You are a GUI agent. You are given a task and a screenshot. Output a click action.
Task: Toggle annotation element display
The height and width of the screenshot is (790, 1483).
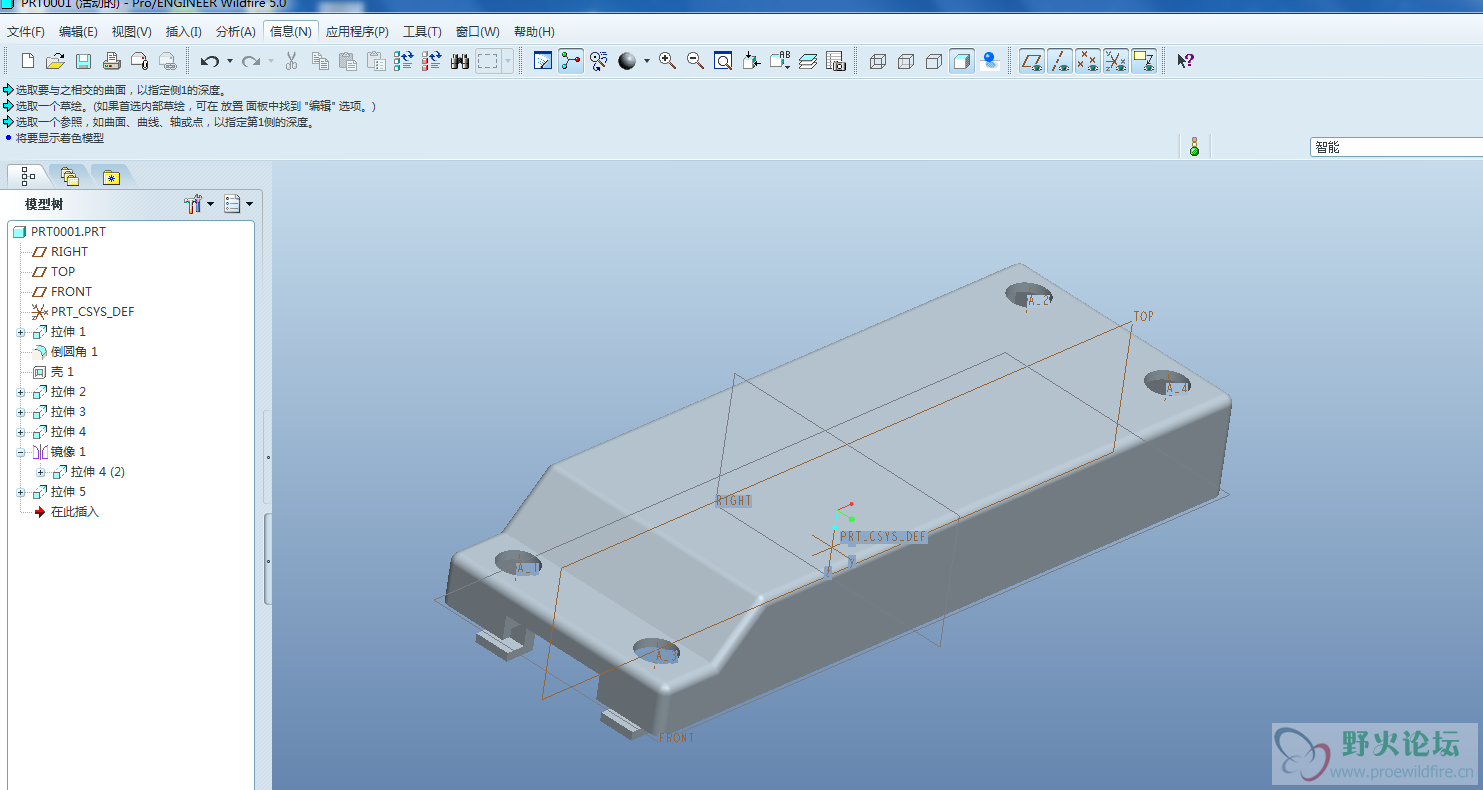[1144, 61]
